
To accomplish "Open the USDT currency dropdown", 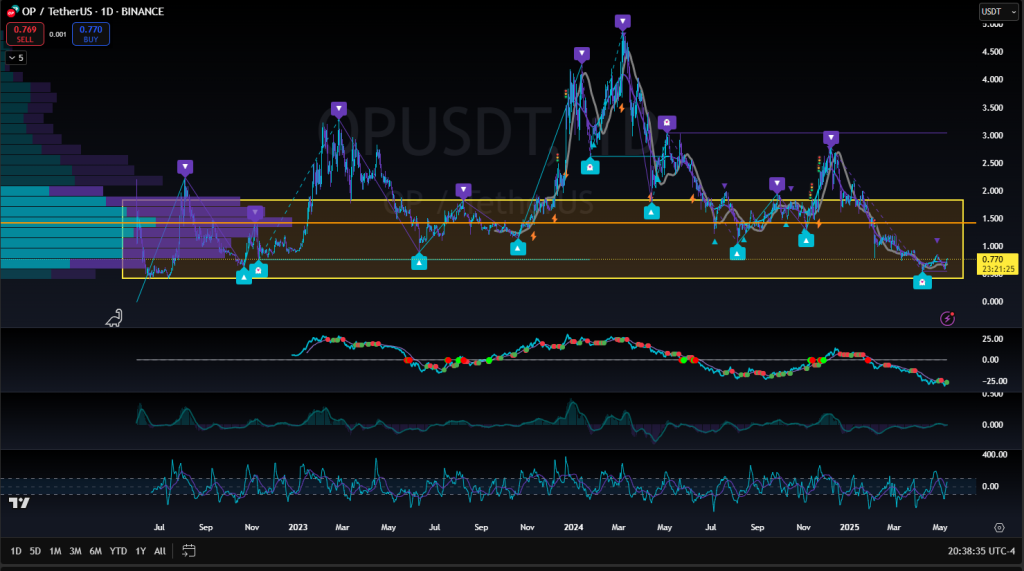I will point(999,11).
